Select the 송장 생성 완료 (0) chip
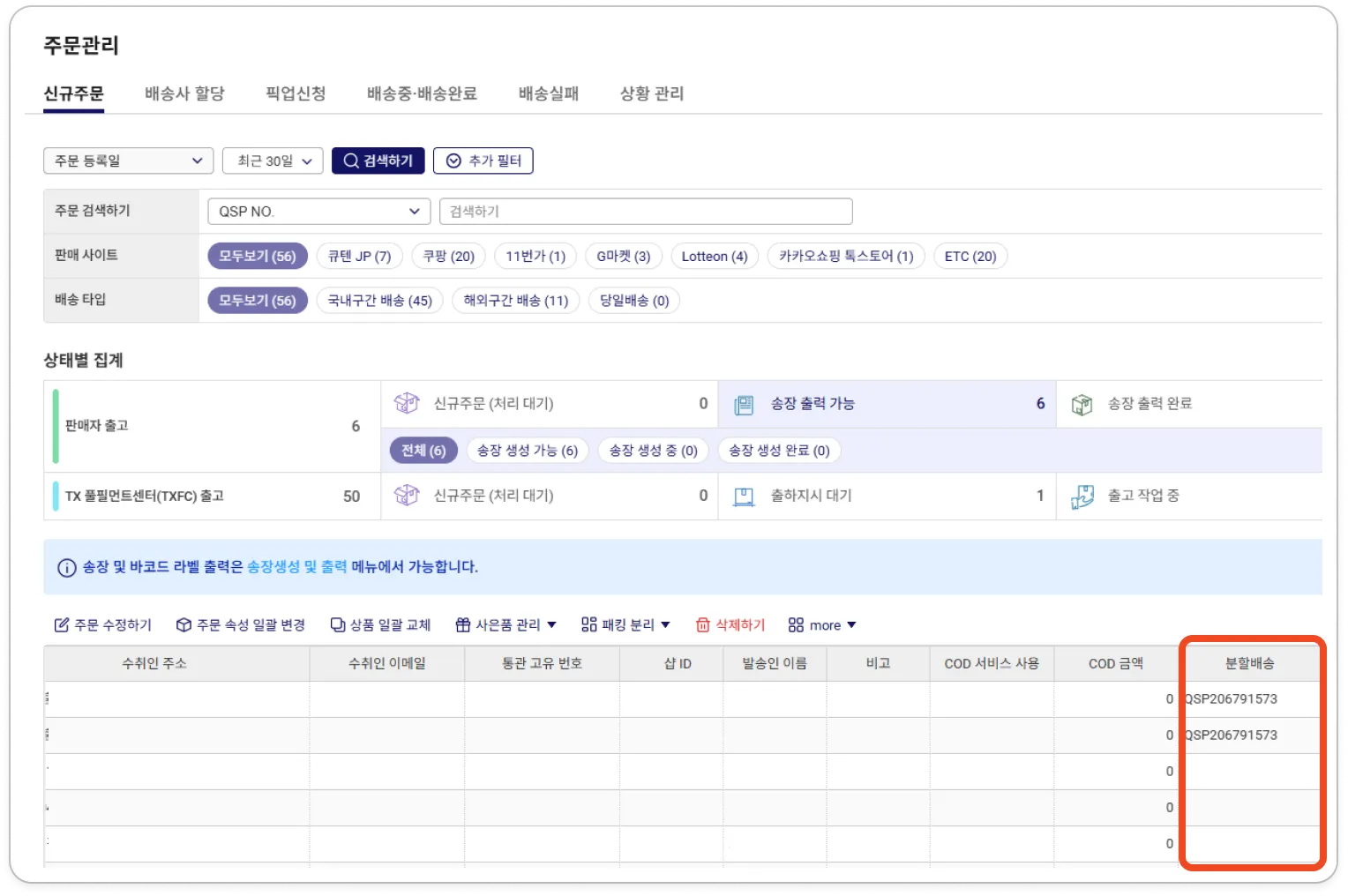The image size is (1348, 896). (x=780, y=451)
